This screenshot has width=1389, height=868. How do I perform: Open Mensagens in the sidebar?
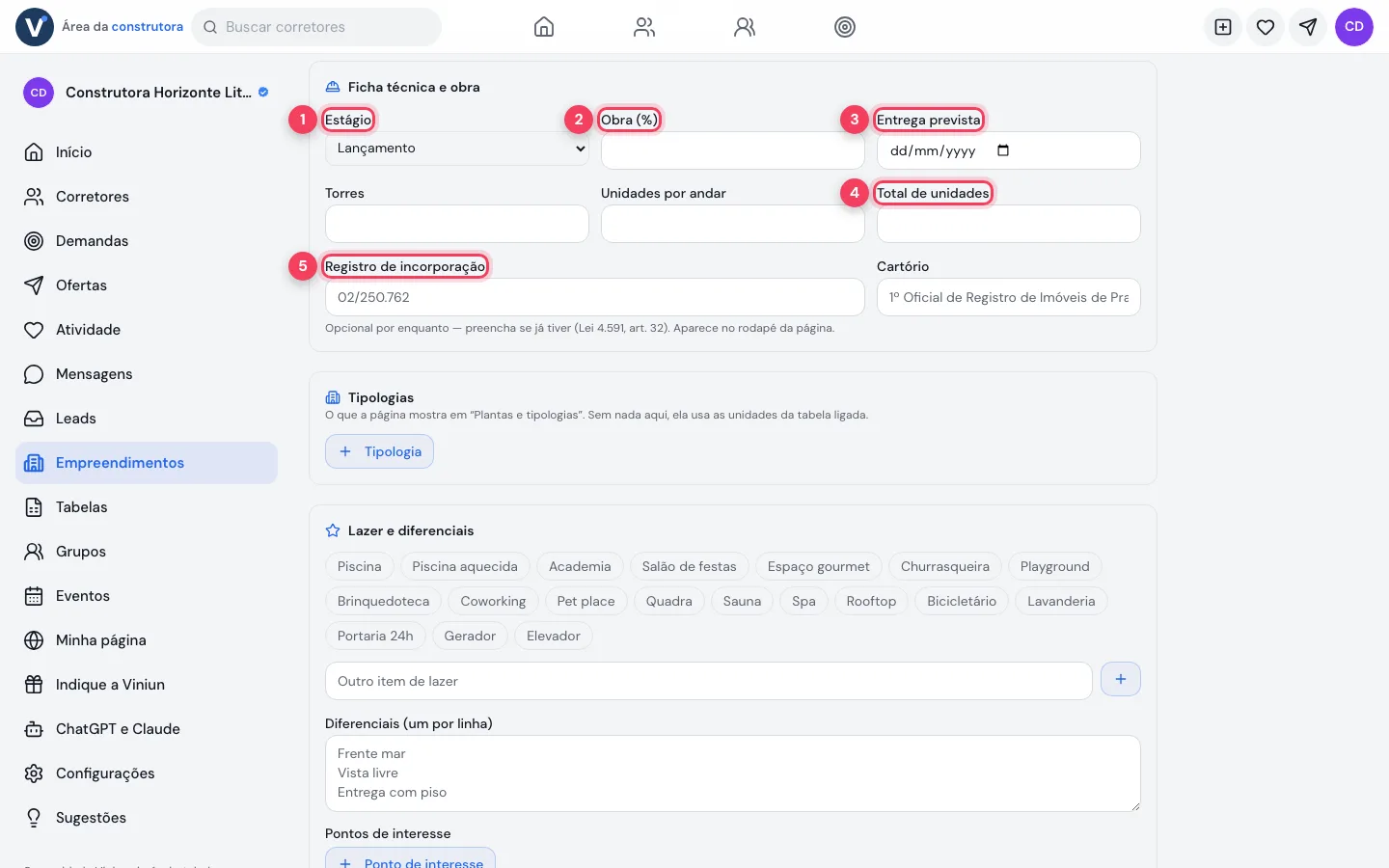click(147, 374)
